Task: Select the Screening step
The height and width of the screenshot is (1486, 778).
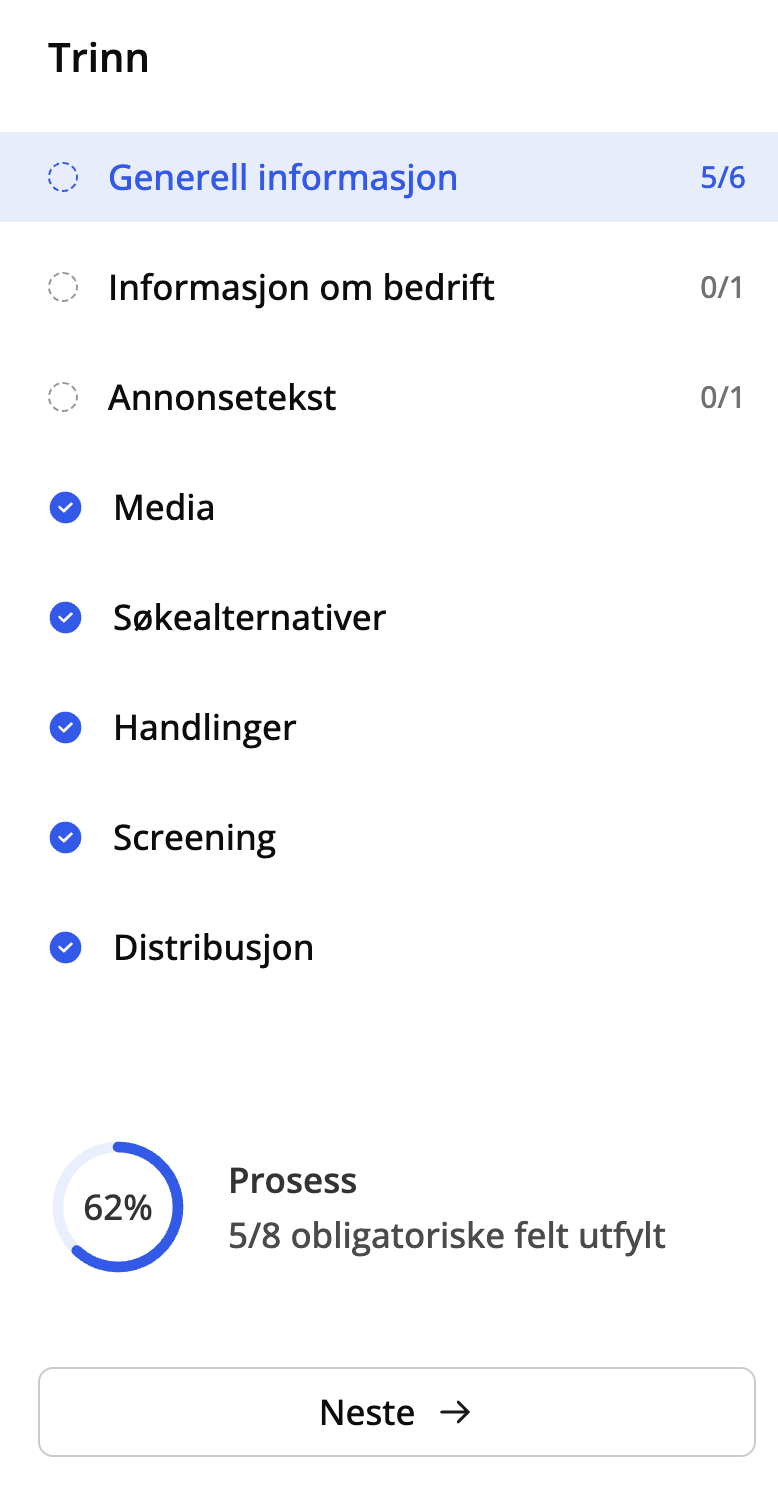Action: click(x=194, y=838)
